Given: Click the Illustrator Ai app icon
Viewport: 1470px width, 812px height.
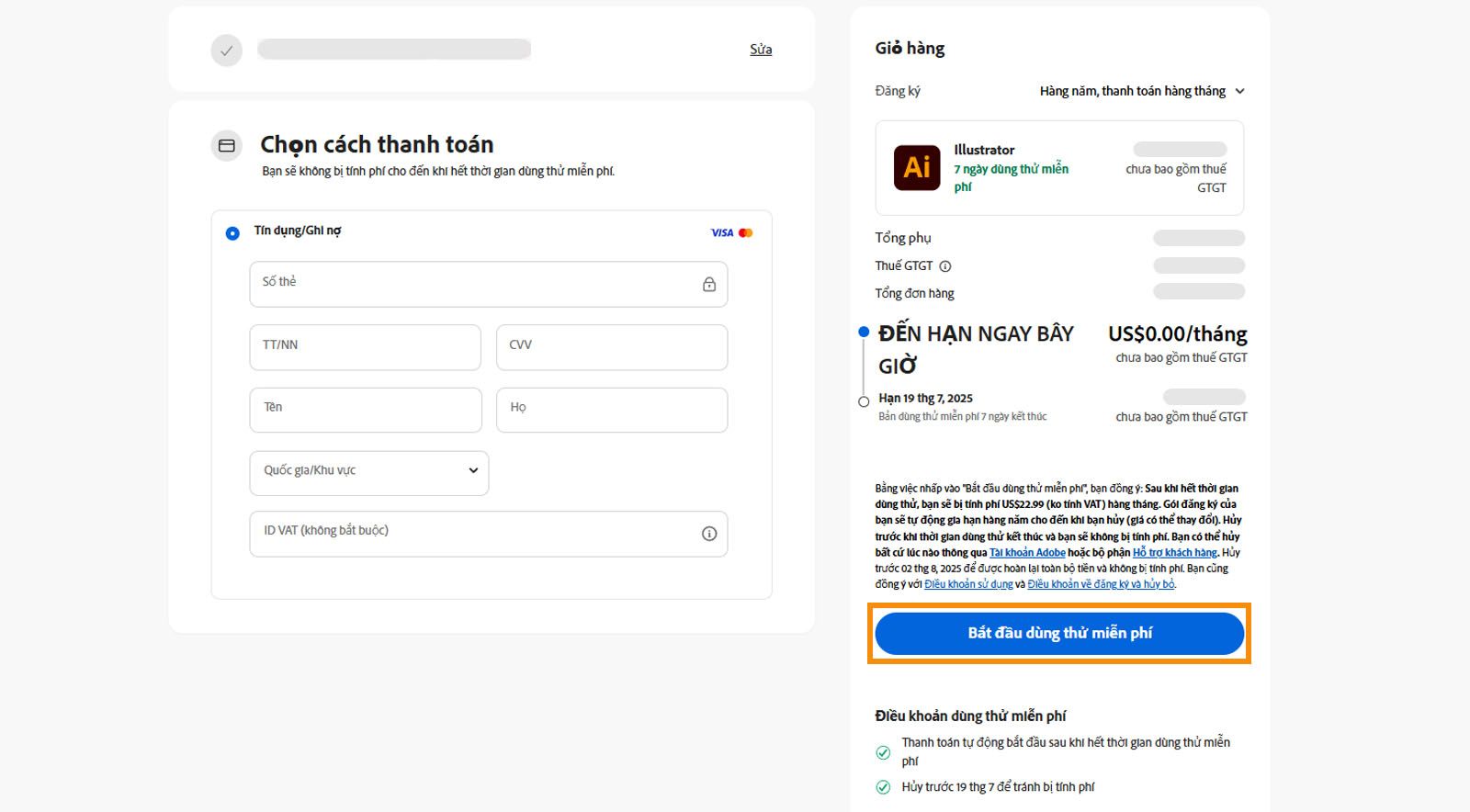Looking at the screenshot, I should tap(916, 167).
